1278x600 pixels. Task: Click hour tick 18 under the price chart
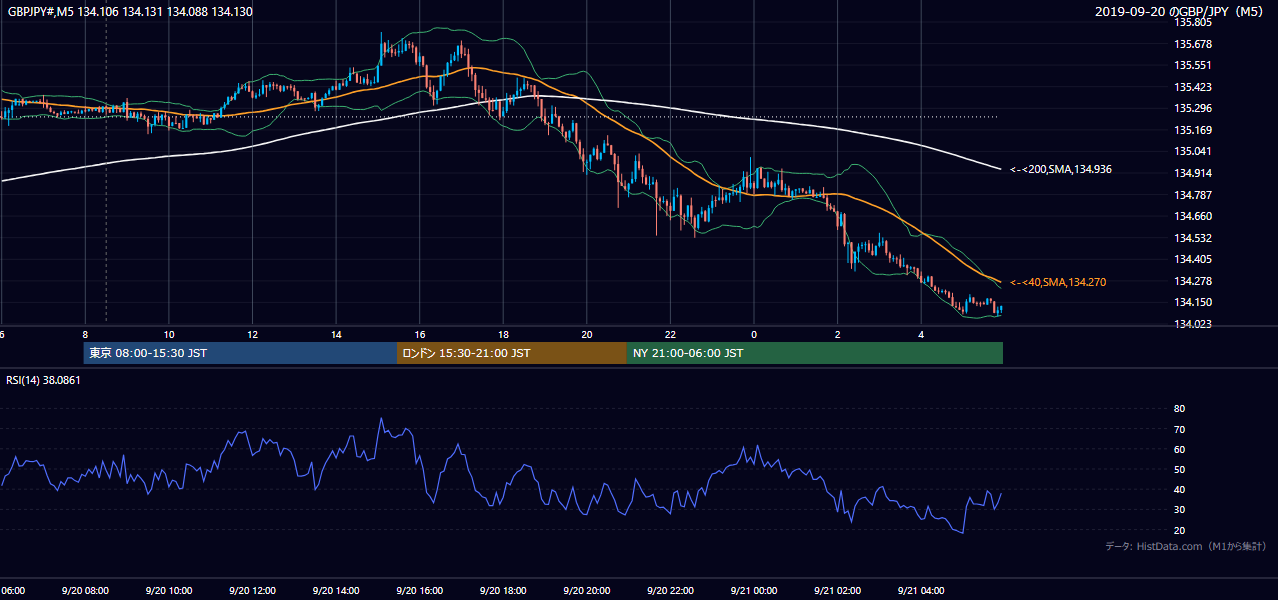[x=503, y=334]
